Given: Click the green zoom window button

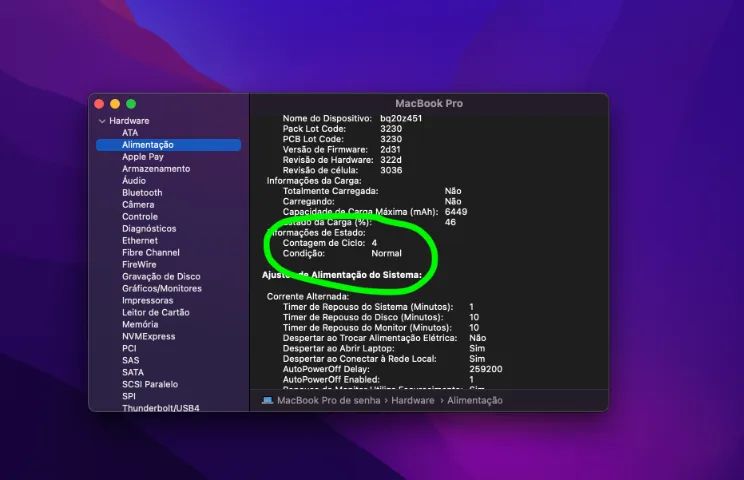Looking at the screenshot, I should 131,104.
